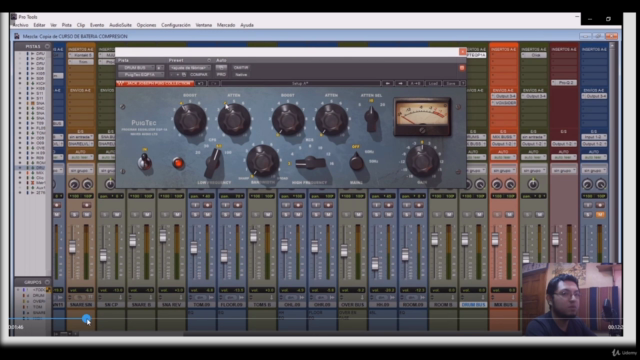Open Output 1-2 selector on MIX BUS

coord(503,144)
